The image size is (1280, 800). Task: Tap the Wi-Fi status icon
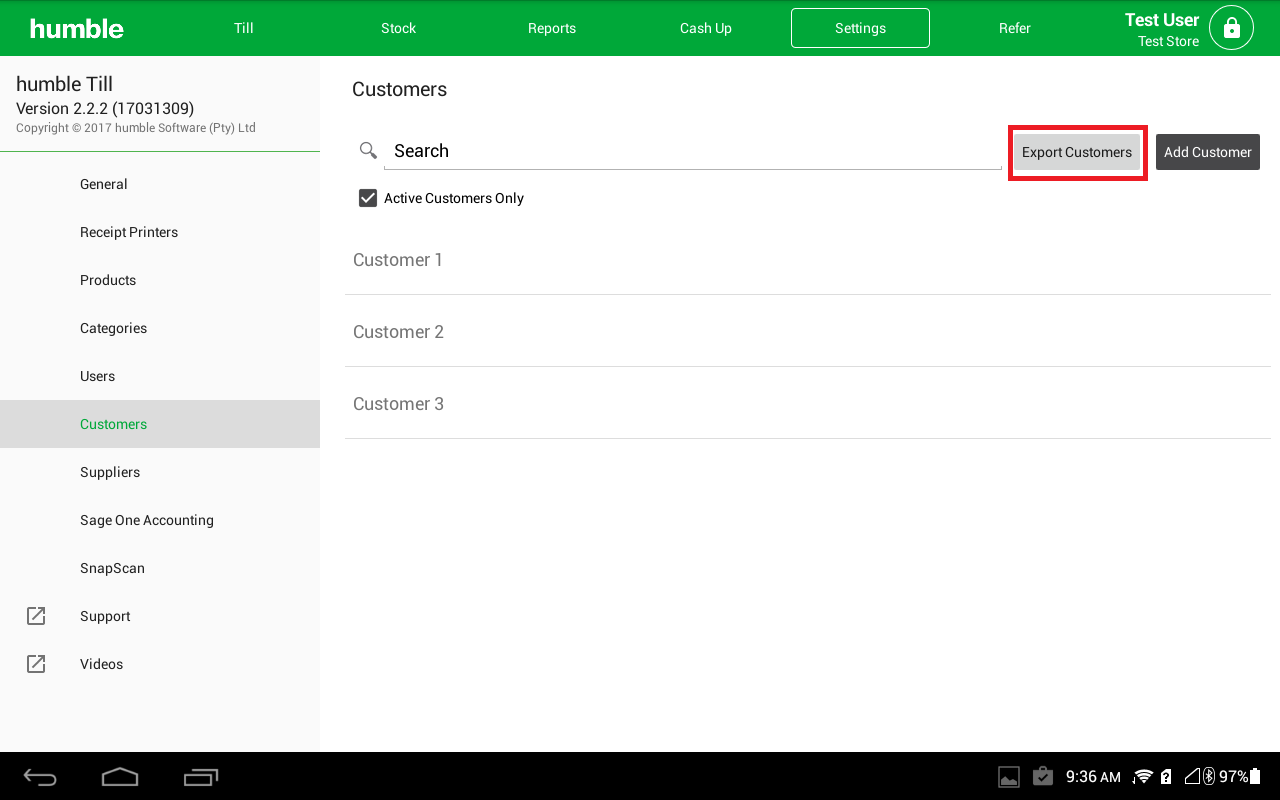click(x=1143, y=777)
